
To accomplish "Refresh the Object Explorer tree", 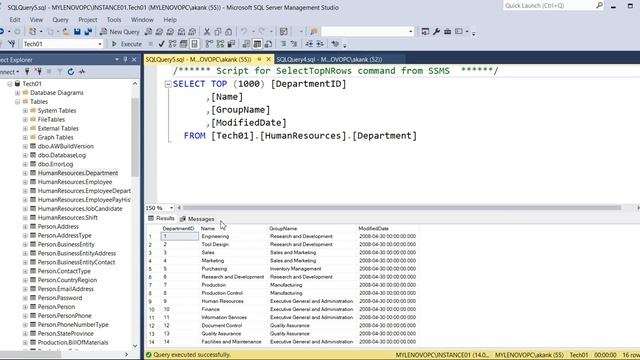I will click(x=71, y=72).
